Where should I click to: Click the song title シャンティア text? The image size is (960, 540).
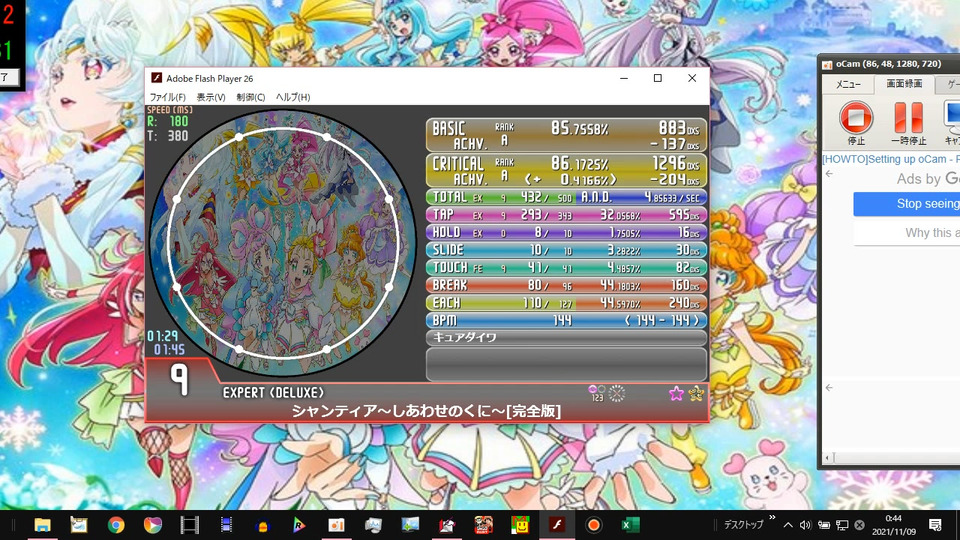pos(426,411)
